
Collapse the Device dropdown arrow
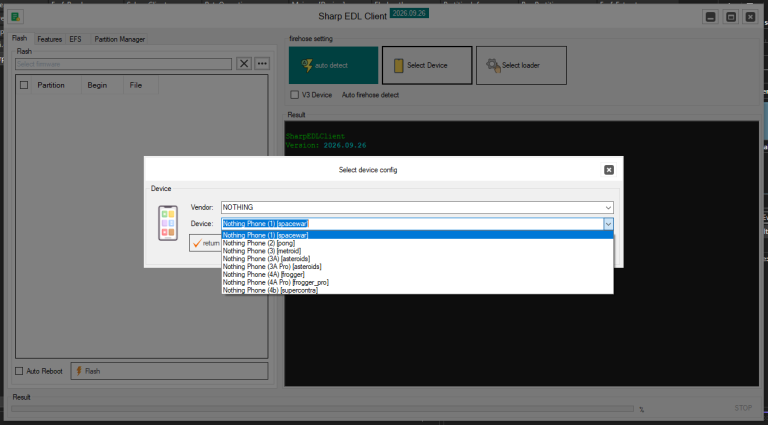(x=608, y=224)
